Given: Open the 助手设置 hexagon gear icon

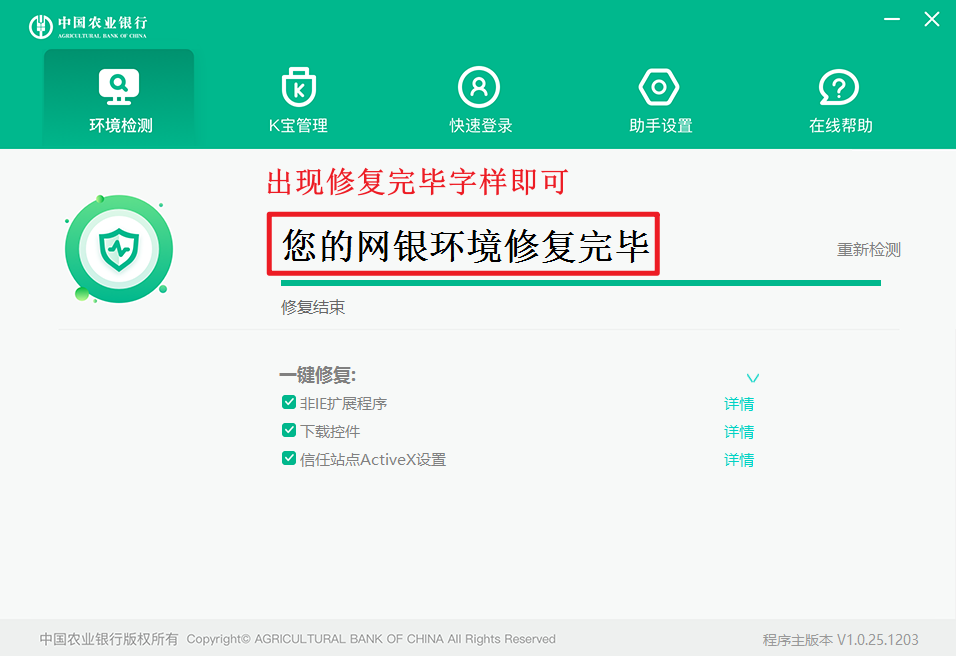Looking at the screenshot, I should pos(659,87).
